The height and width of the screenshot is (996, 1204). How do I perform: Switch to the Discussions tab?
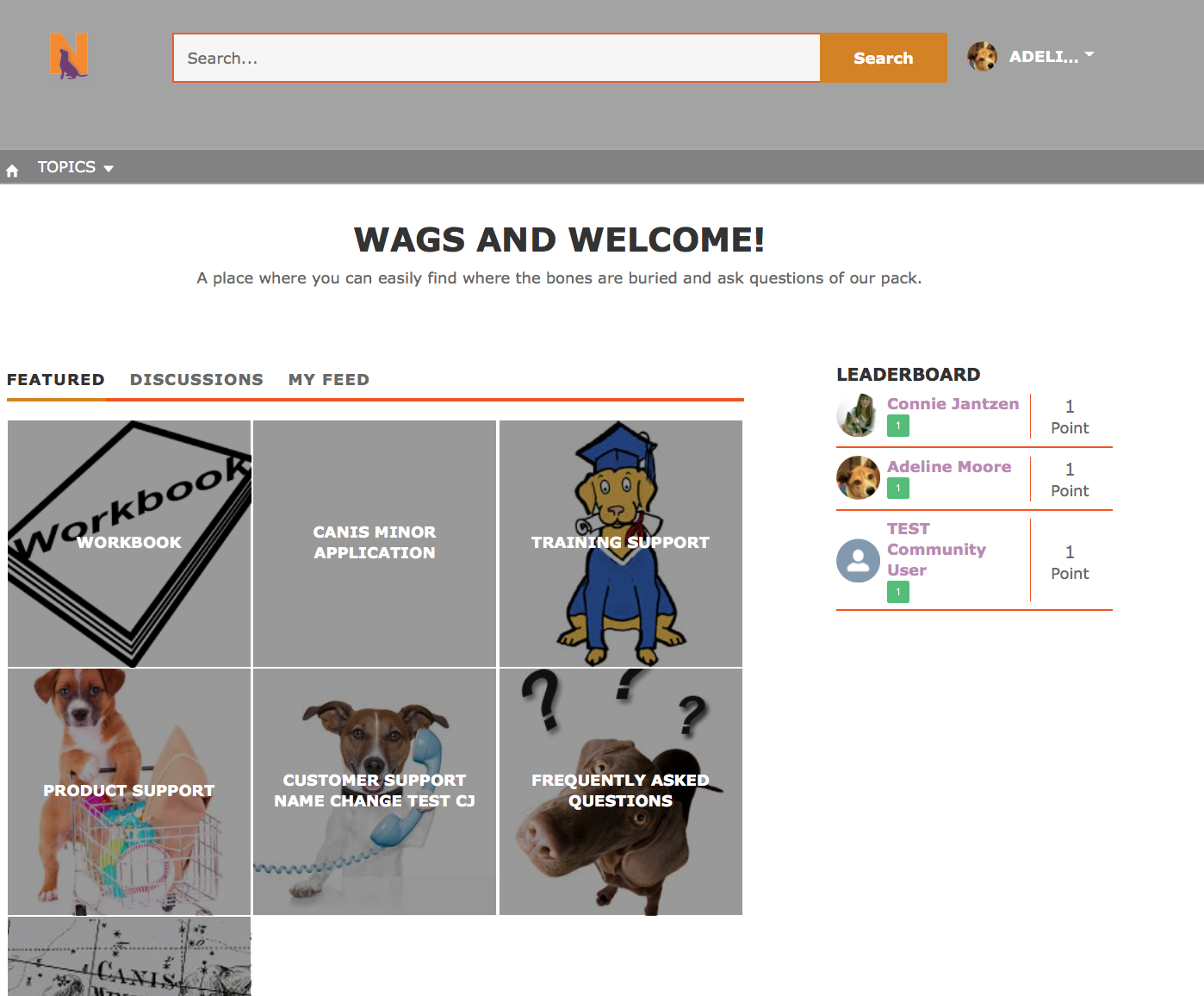point(196,380)
